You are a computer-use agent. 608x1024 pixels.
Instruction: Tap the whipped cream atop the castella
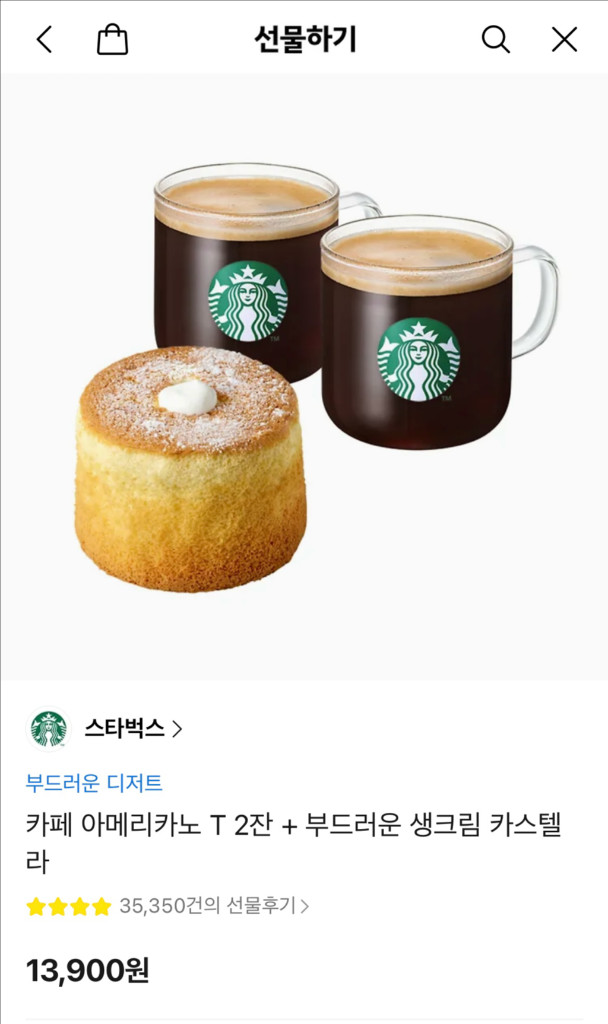pos(187,396)
